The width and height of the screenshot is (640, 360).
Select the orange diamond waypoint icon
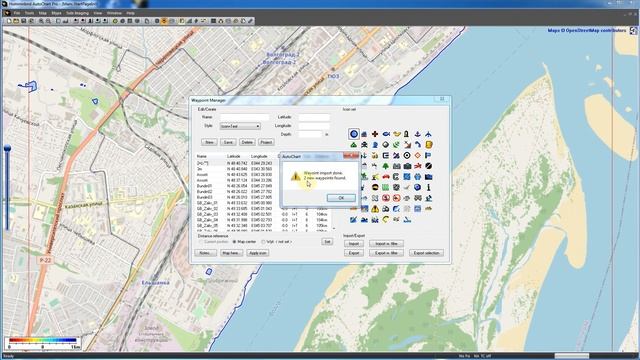tap(418, 156)
